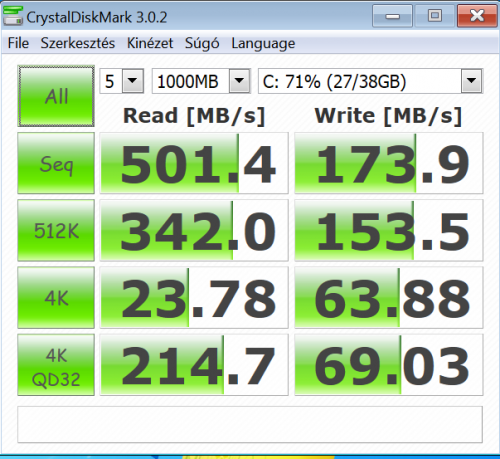Minimize the CrystalDiskMark window
This screenshot has width=500, height=459.
392,16
